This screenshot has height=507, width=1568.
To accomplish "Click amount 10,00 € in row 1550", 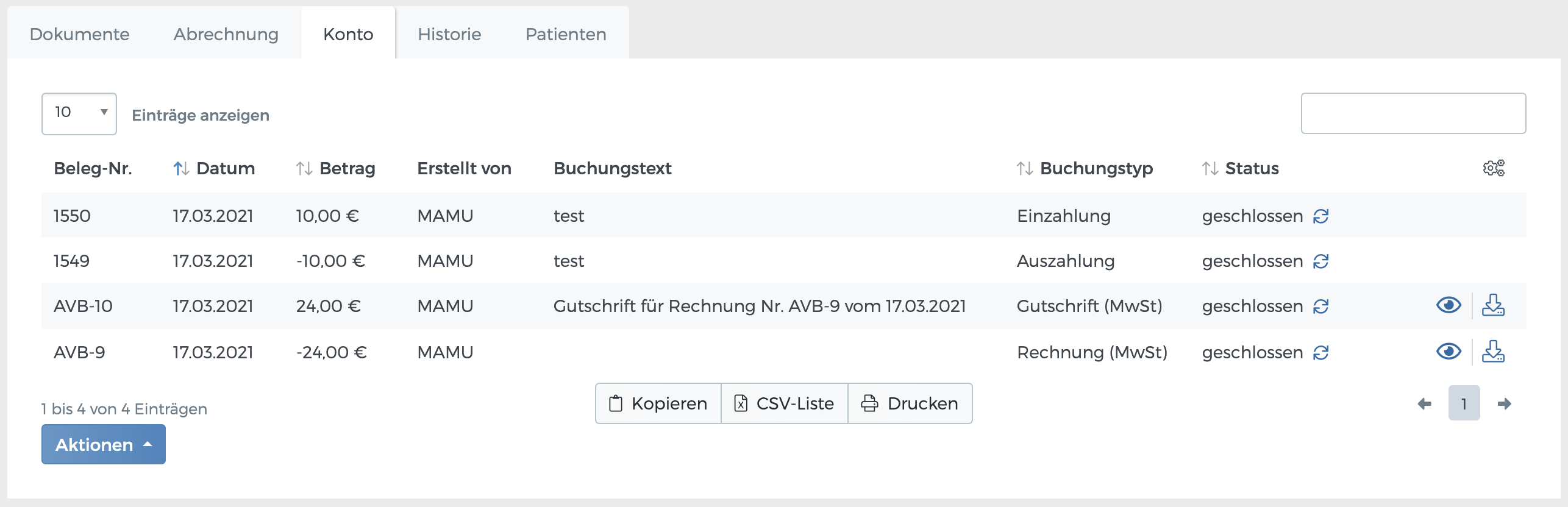I will pyautogui.click(x=327, y=216).
